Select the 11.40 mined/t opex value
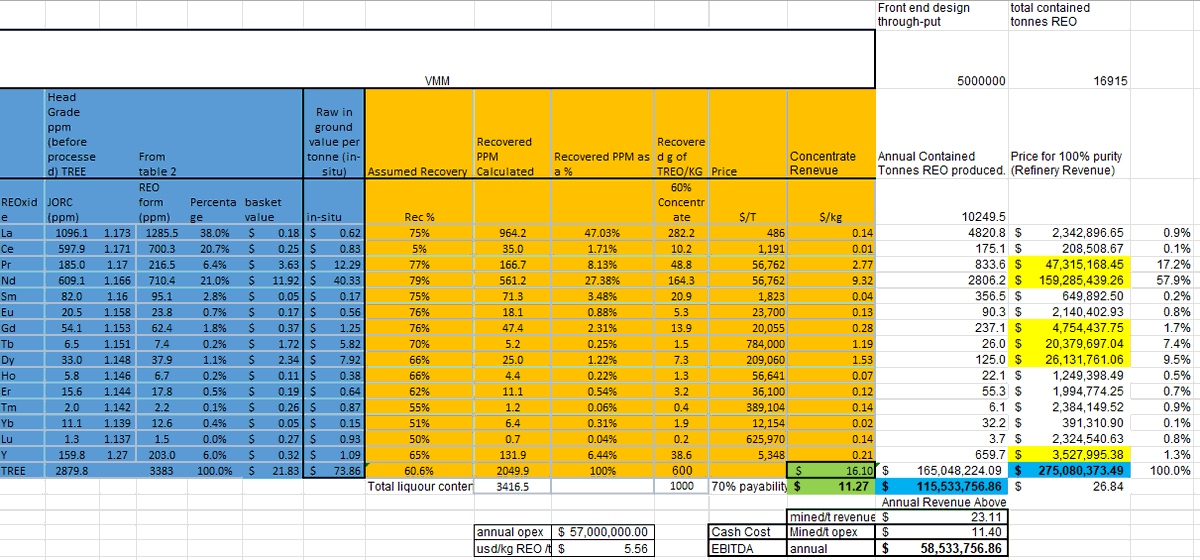 987,531
